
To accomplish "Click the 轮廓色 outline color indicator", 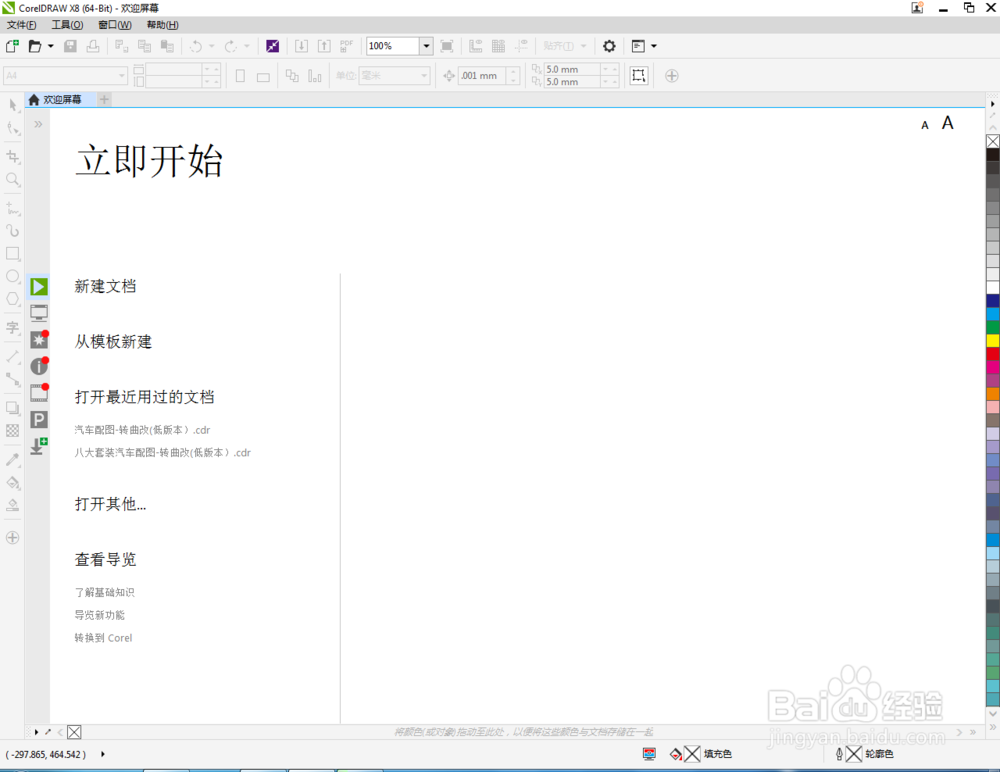I will click(x=864, y=754).
